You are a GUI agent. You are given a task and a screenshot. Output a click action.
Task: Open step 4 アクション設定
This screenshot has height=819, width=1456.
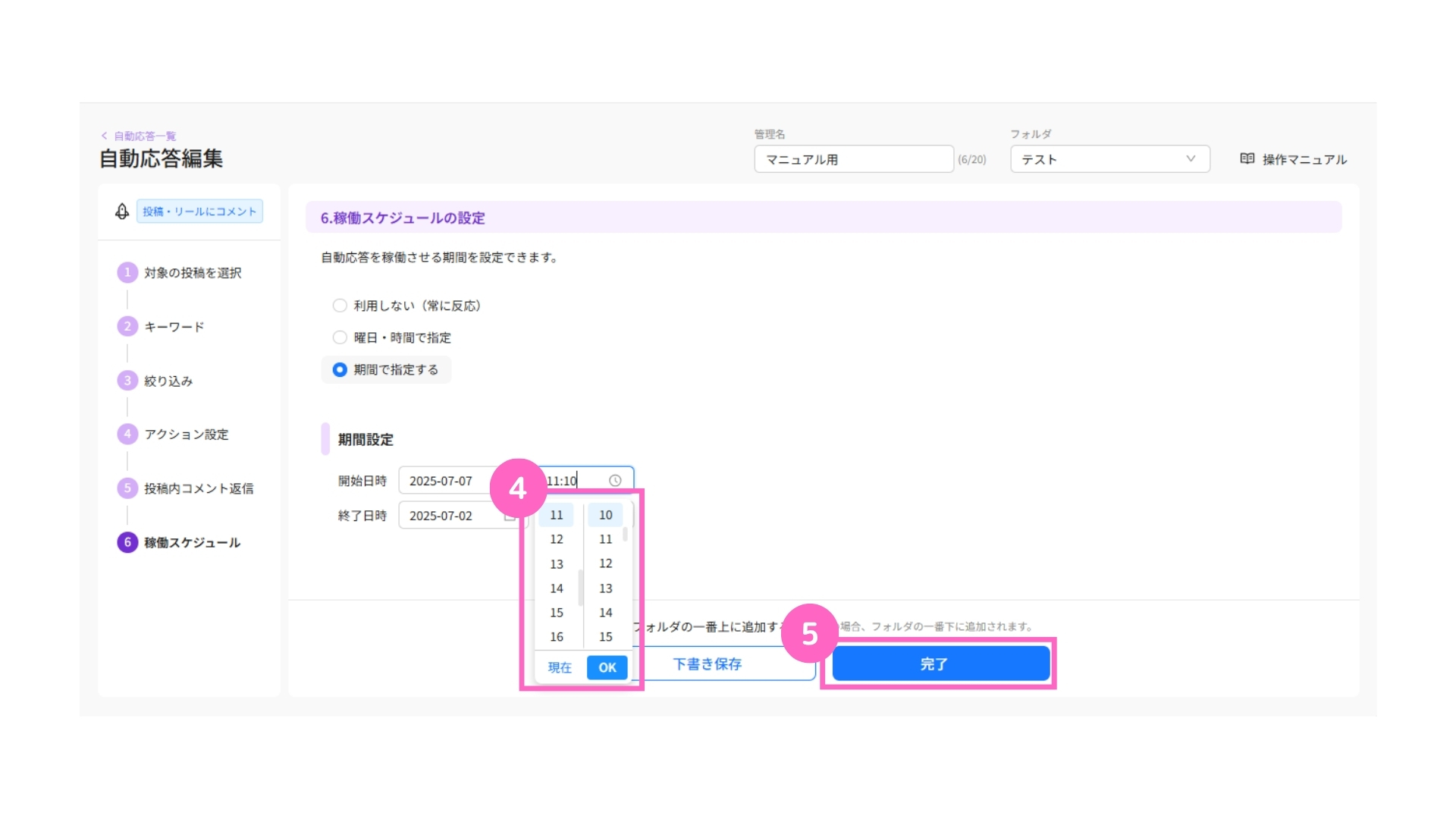(x=174, y=435)
